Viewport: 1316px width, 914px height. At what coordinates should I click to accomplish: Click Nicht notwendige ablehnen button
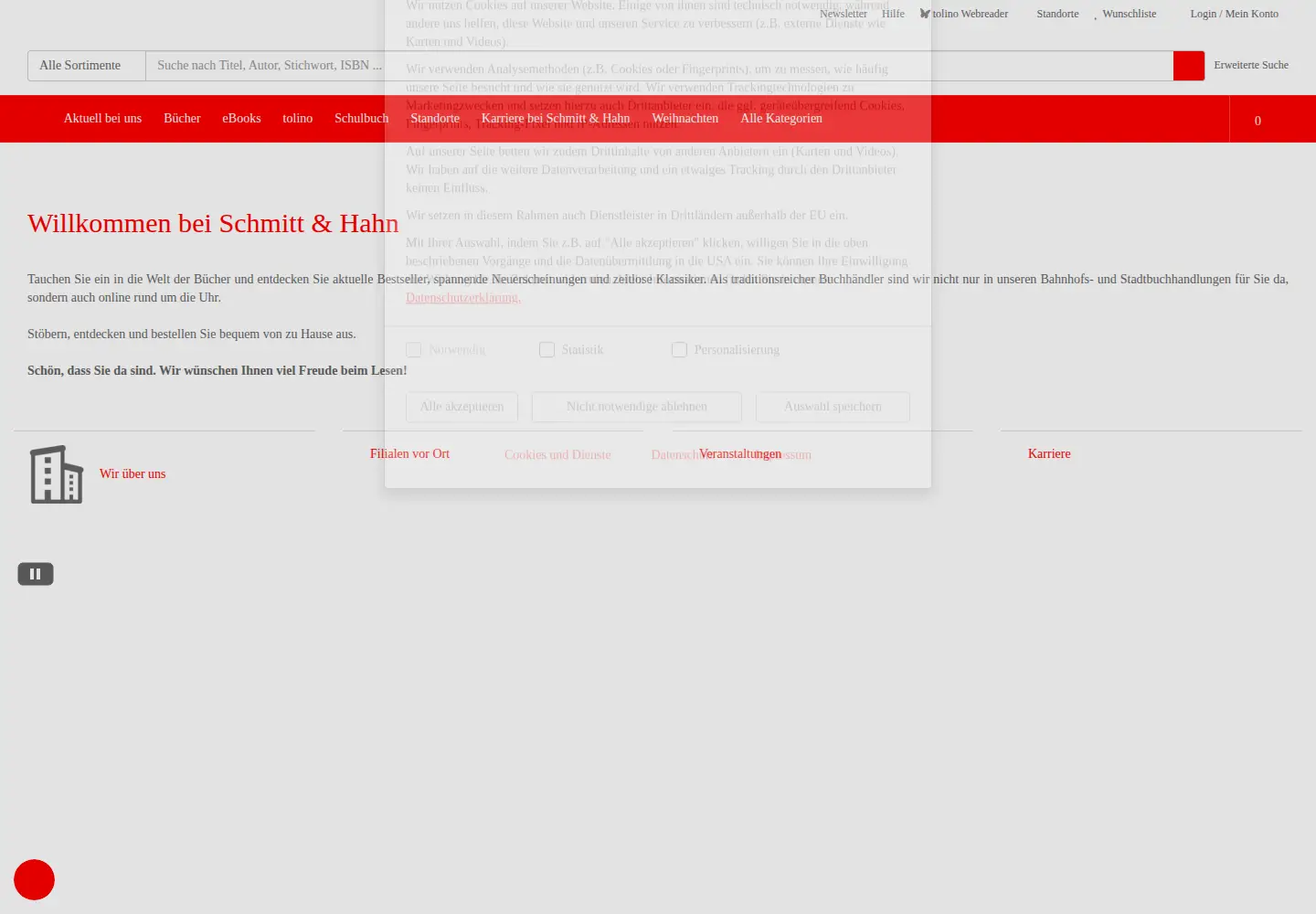pyautogui.click(x=637, y=407)
